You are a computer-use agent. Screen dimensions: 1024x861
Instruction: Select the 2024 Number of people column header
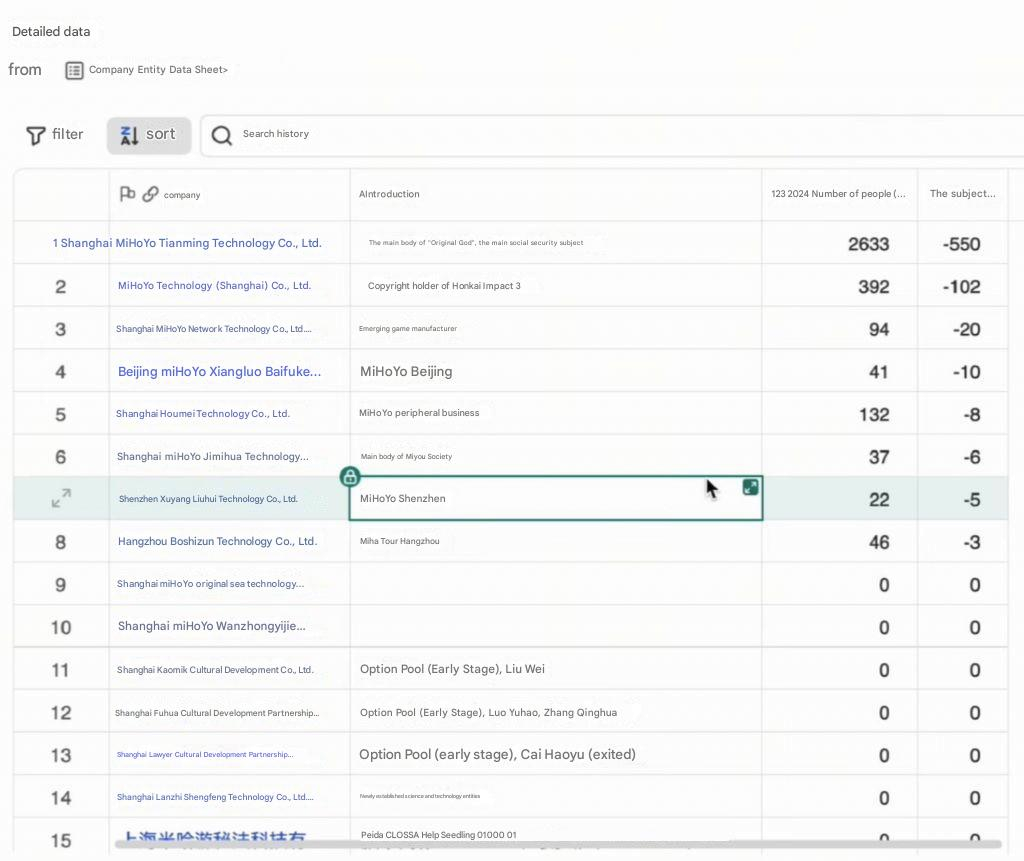click(839, 194)
